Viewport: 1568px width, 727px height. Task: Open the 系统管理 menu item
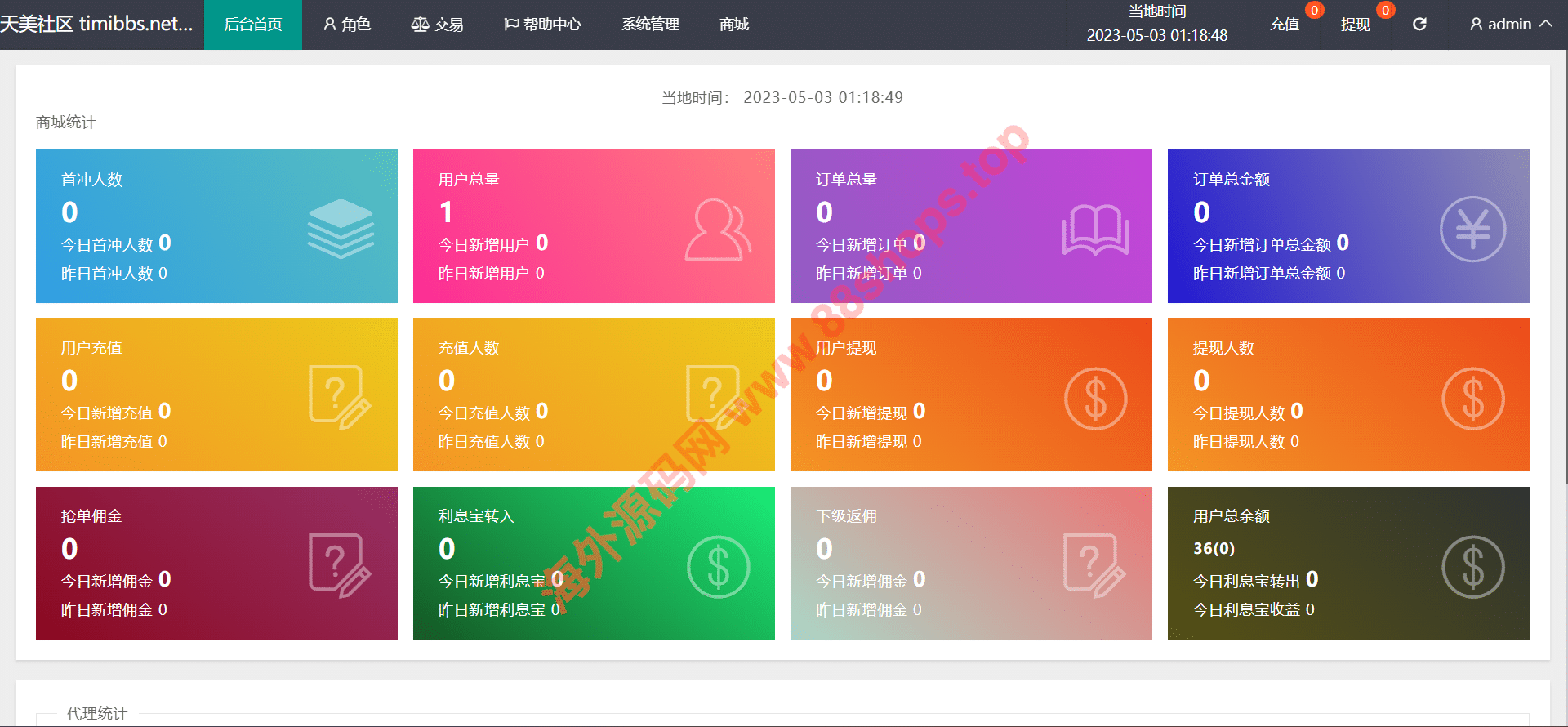point(650,25)
